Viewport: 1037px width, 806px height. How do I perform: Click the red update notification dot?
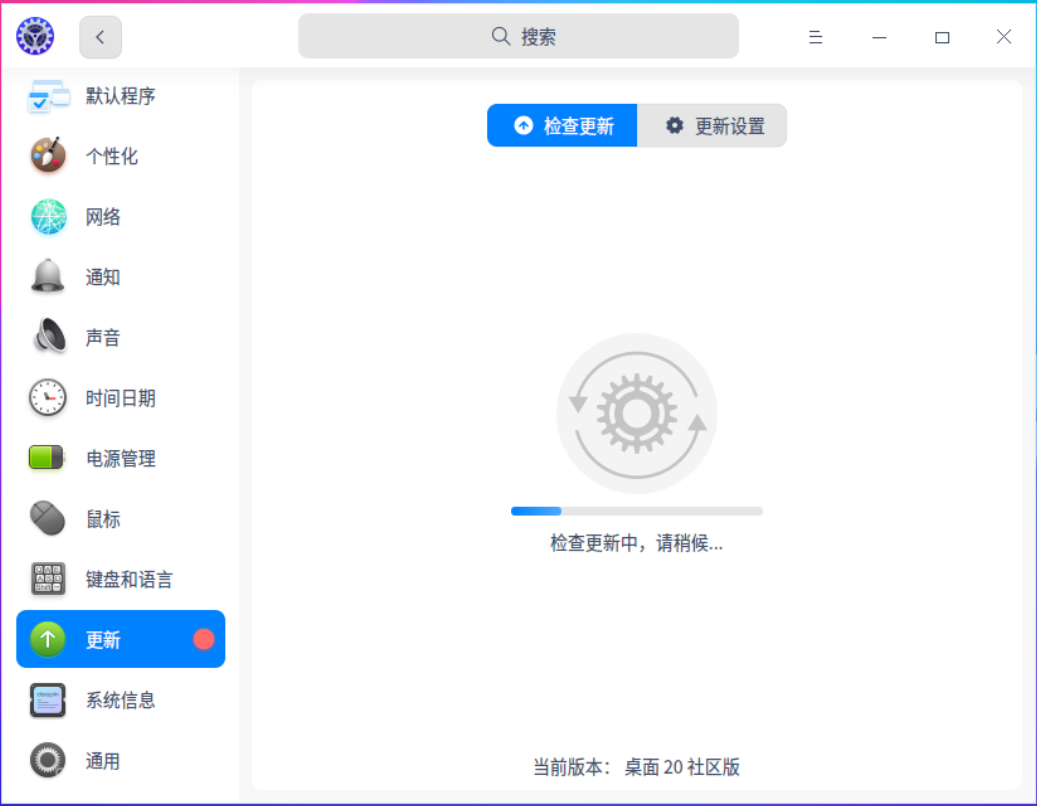pos(204,639)
